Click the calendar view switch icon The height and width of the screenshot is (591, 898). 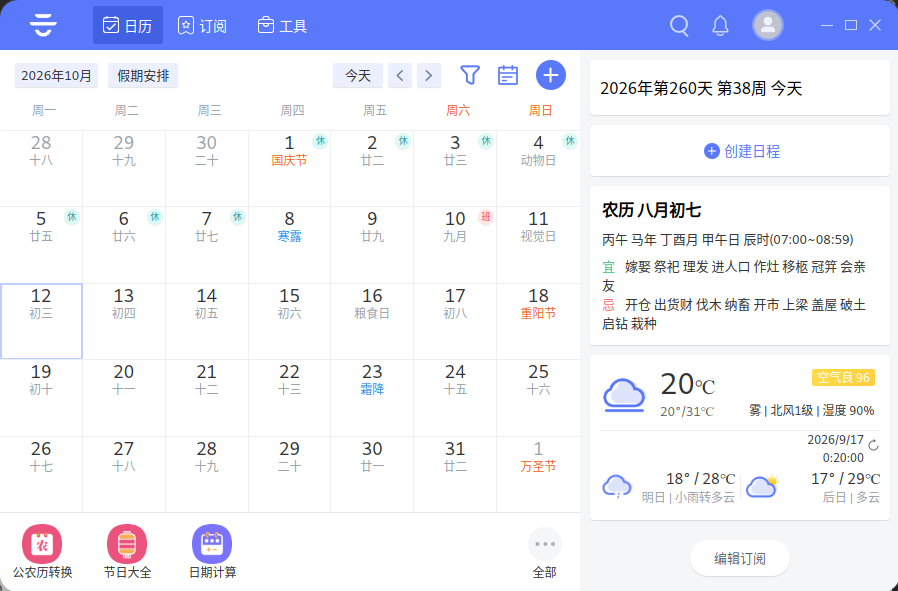pyautogui.click(x=508, y=75)
